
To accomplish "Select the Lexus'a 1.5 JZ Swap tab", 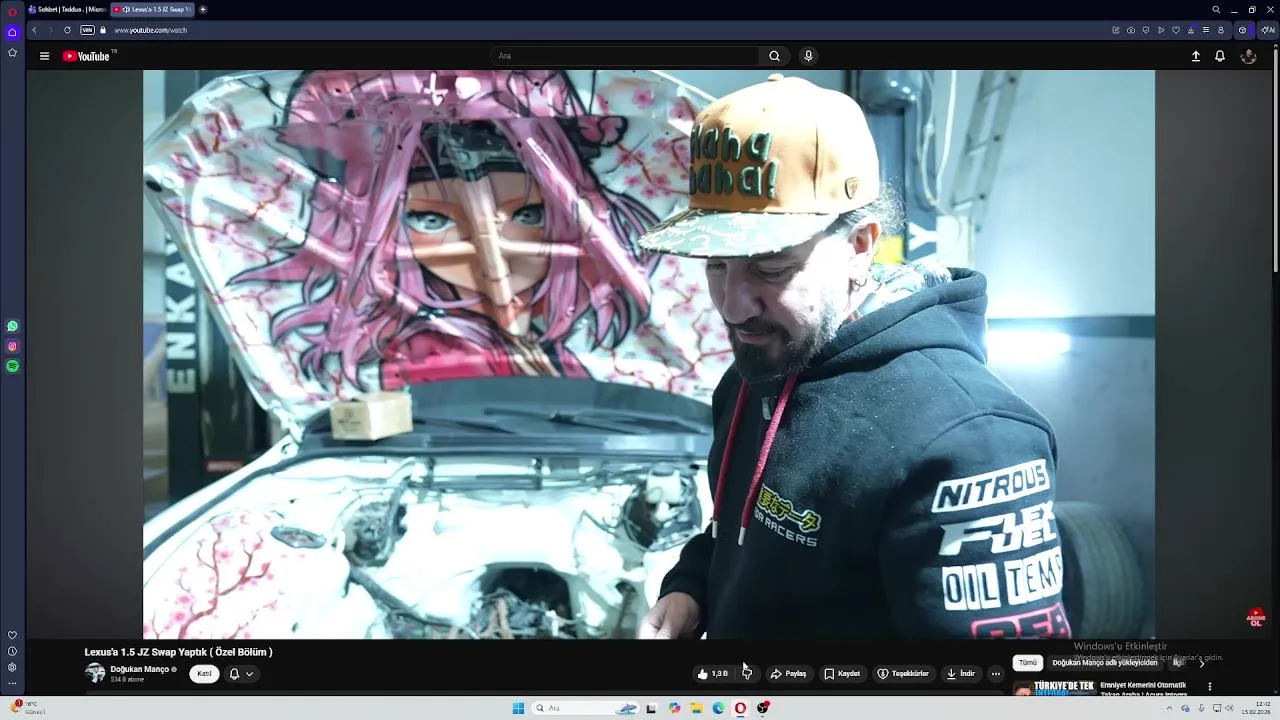I will click(x=151, y=9).
